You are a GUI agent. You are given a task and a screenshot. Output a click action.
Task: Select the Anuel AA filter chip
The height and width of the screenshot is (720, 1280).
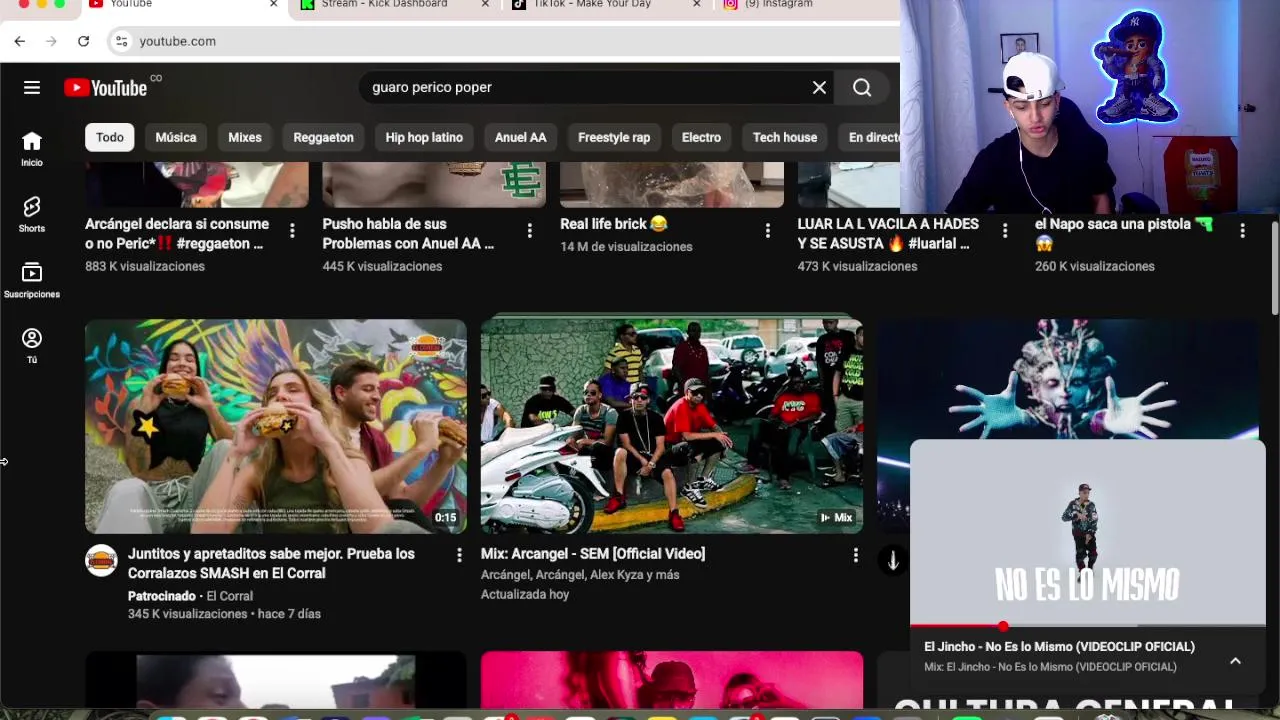click(x=521, y=137)
